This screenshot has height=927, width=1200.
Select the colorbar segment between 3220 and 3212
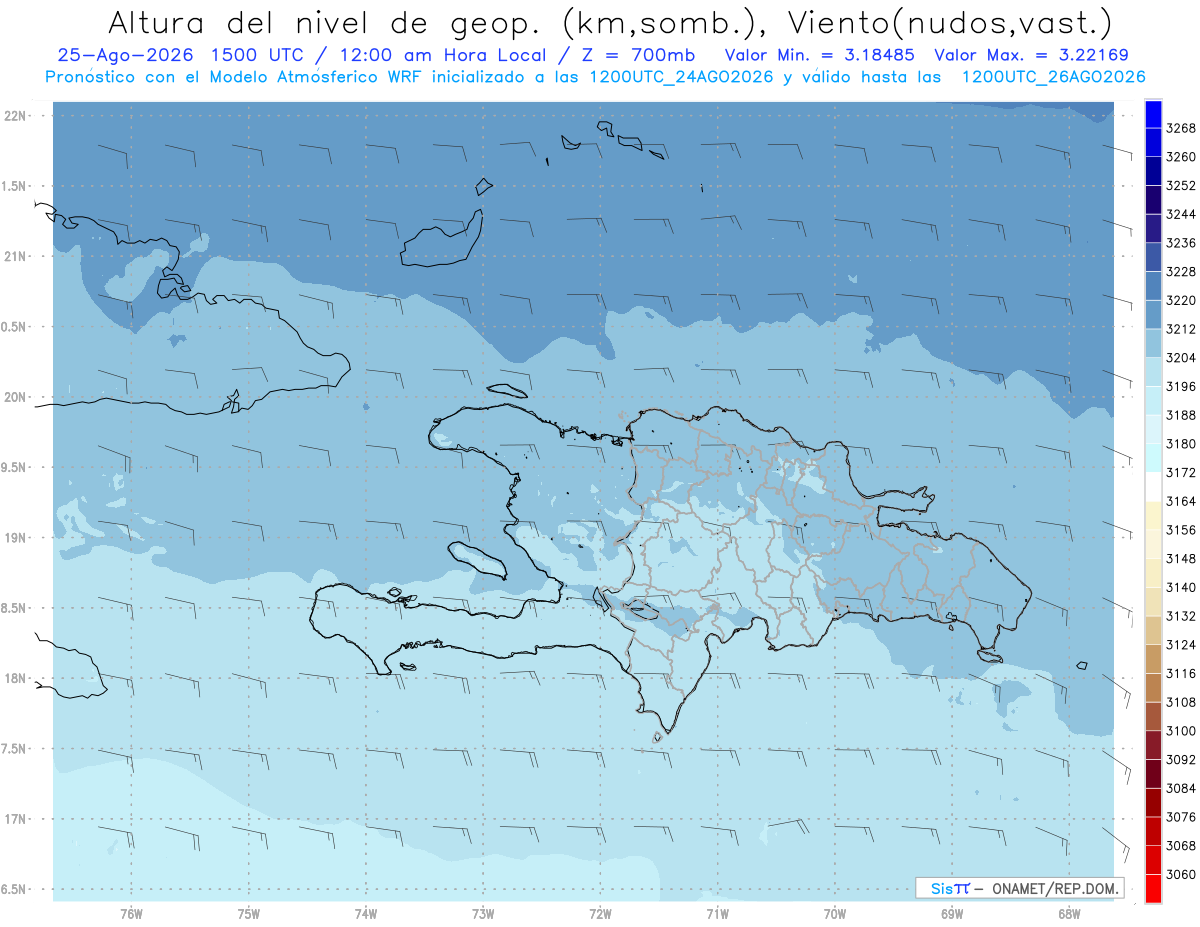coord(1152,314)
